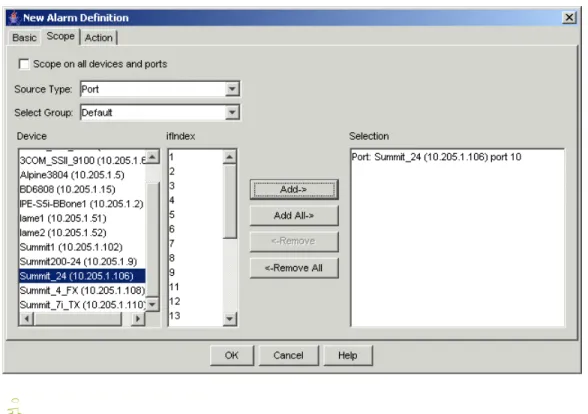Select ifIndex 12
588x414 pixels.
click(x=195, y=302)
